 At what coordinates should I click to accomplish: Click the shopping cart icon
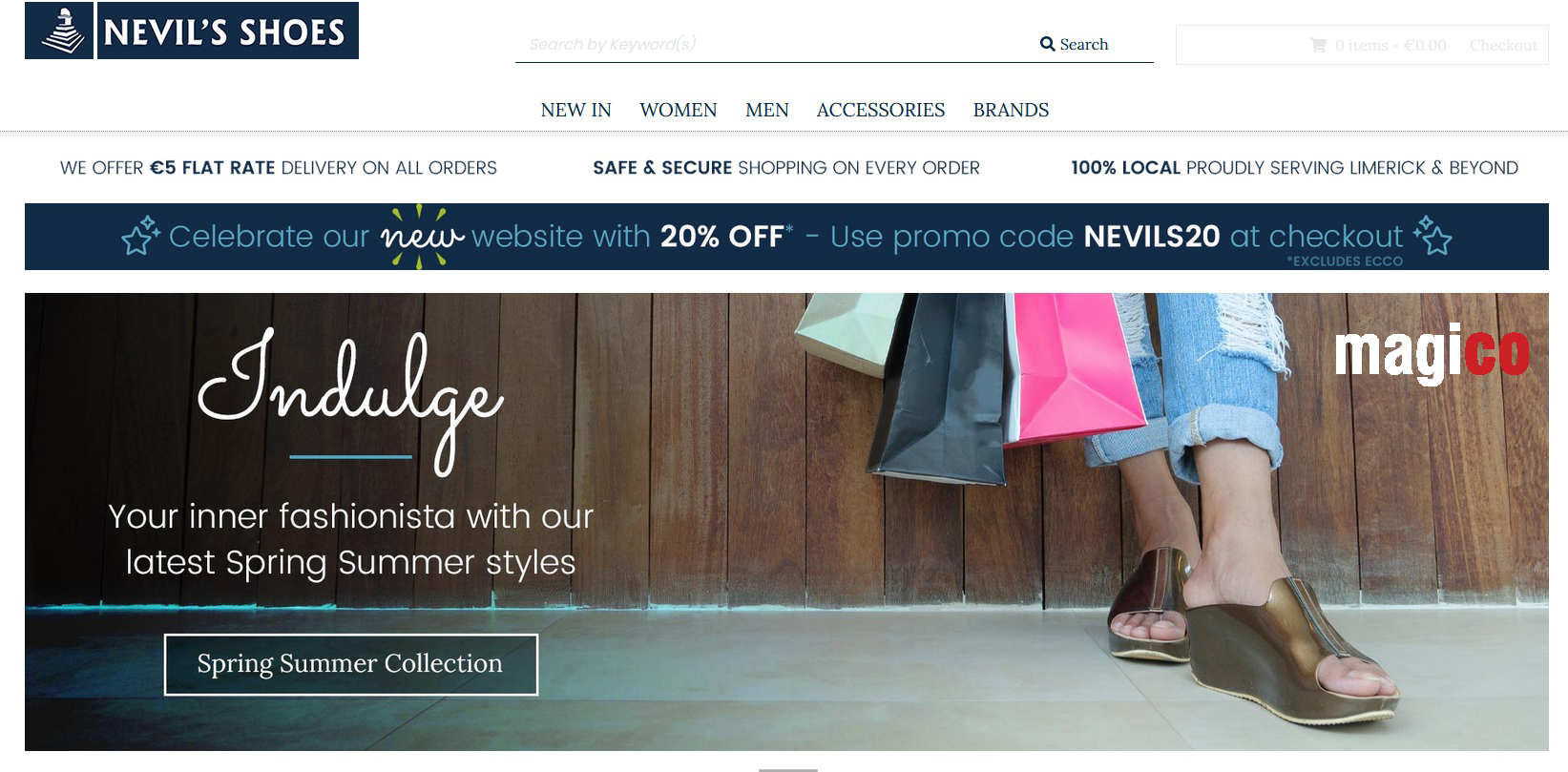1318,45
